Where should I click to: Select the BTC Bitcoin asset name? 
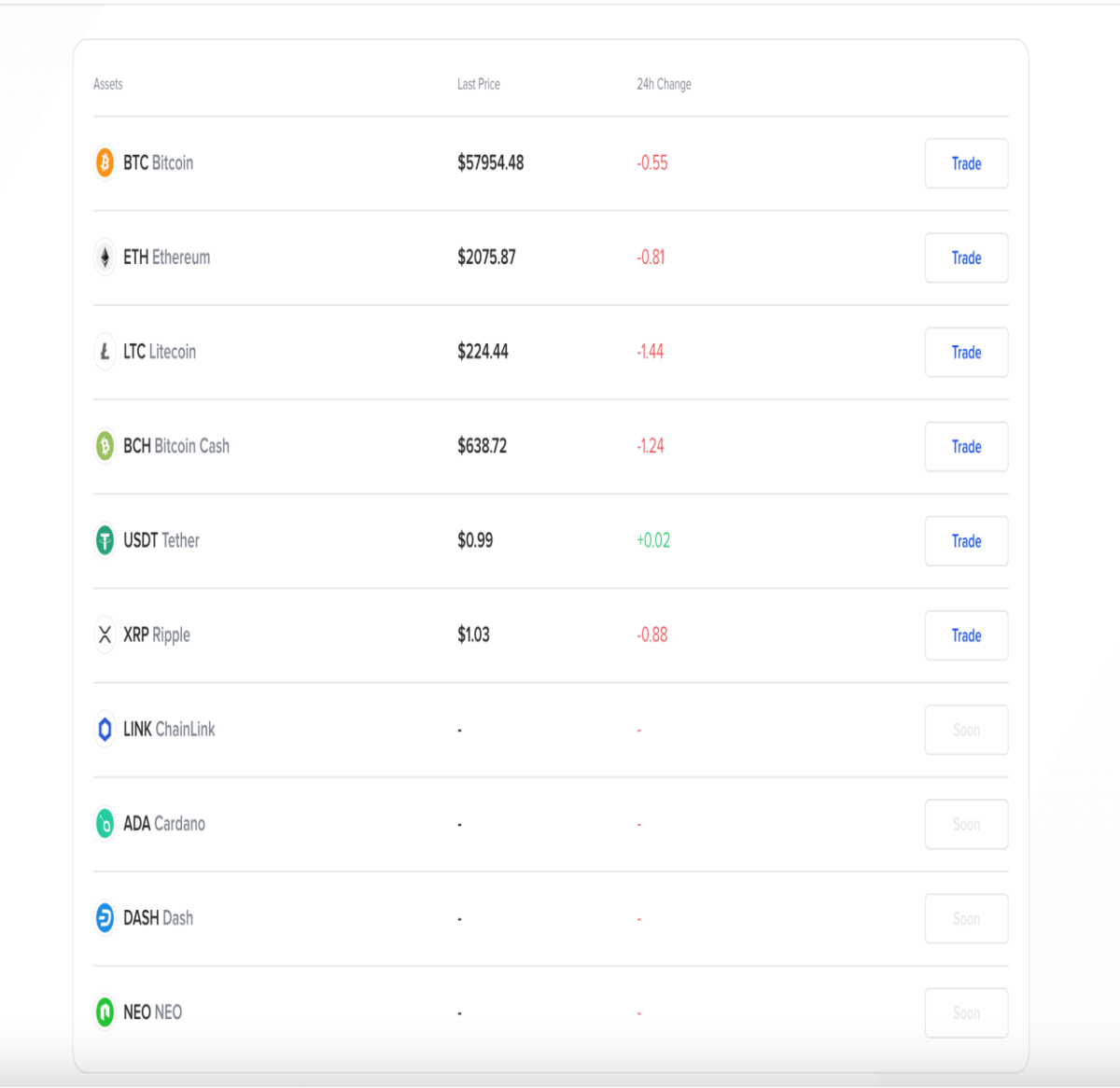coord(159,163)
